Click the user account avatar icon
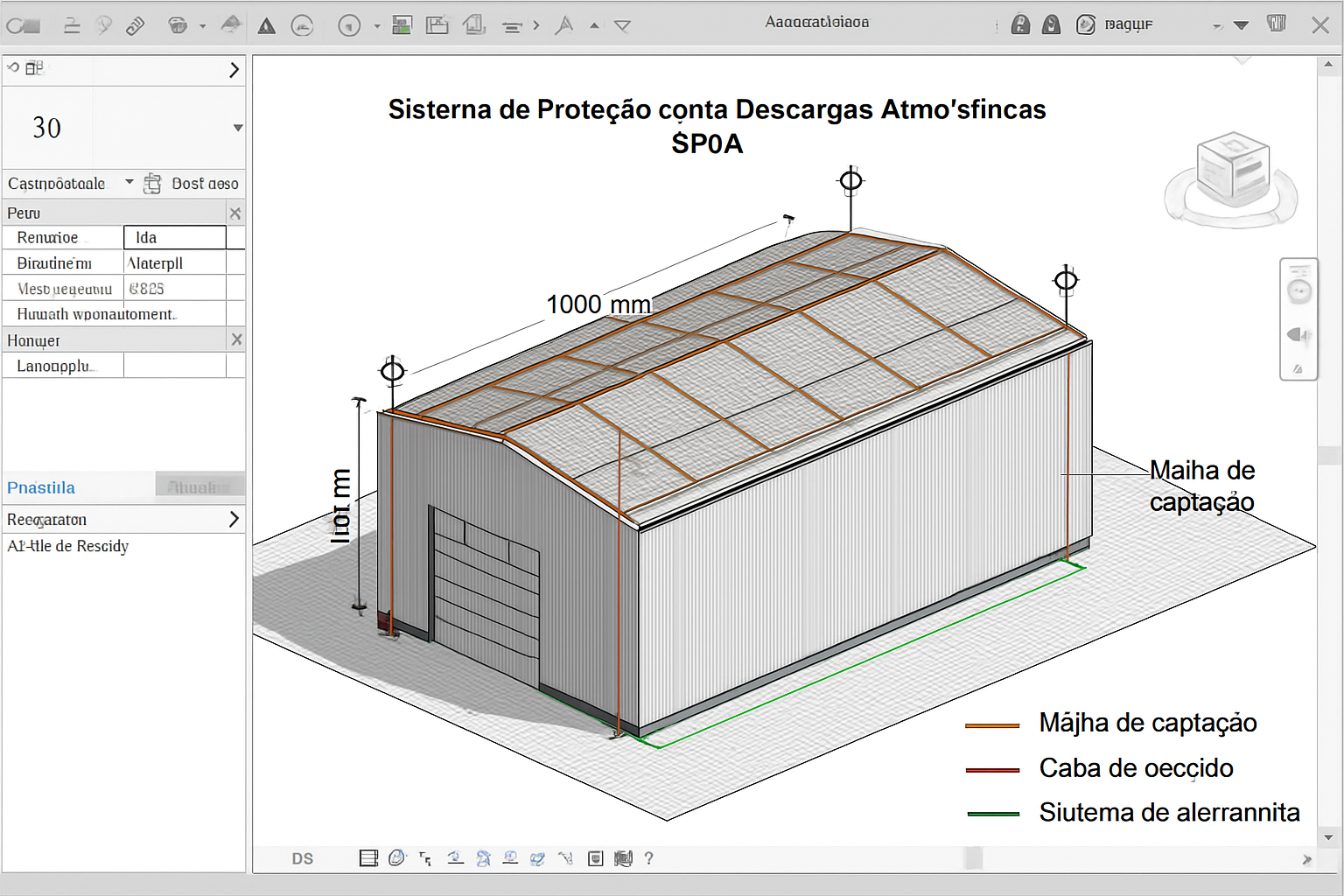1344x896 pixels. click(1086, 24)
